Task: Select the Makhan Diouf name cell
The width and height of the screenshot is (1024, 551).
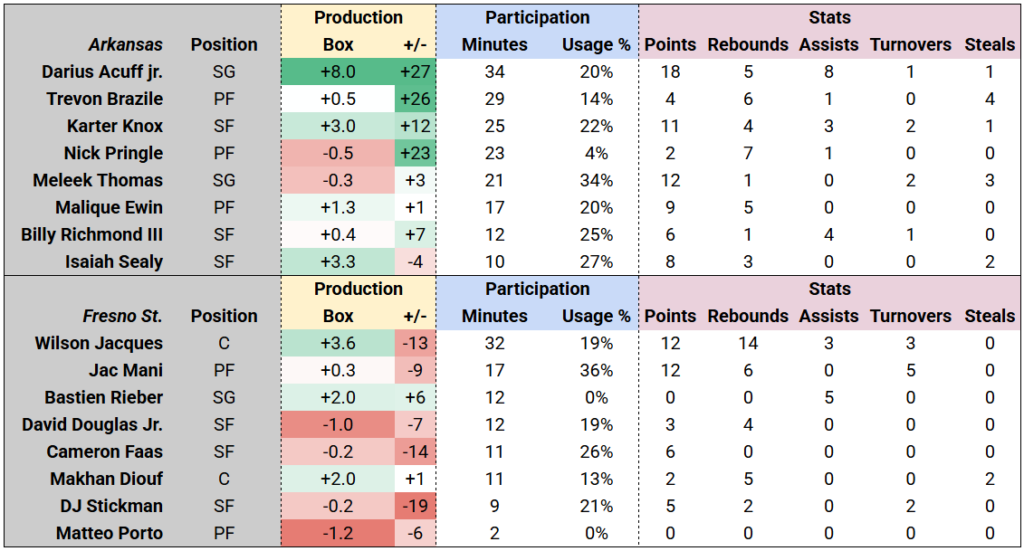Action: pos(105,479)
